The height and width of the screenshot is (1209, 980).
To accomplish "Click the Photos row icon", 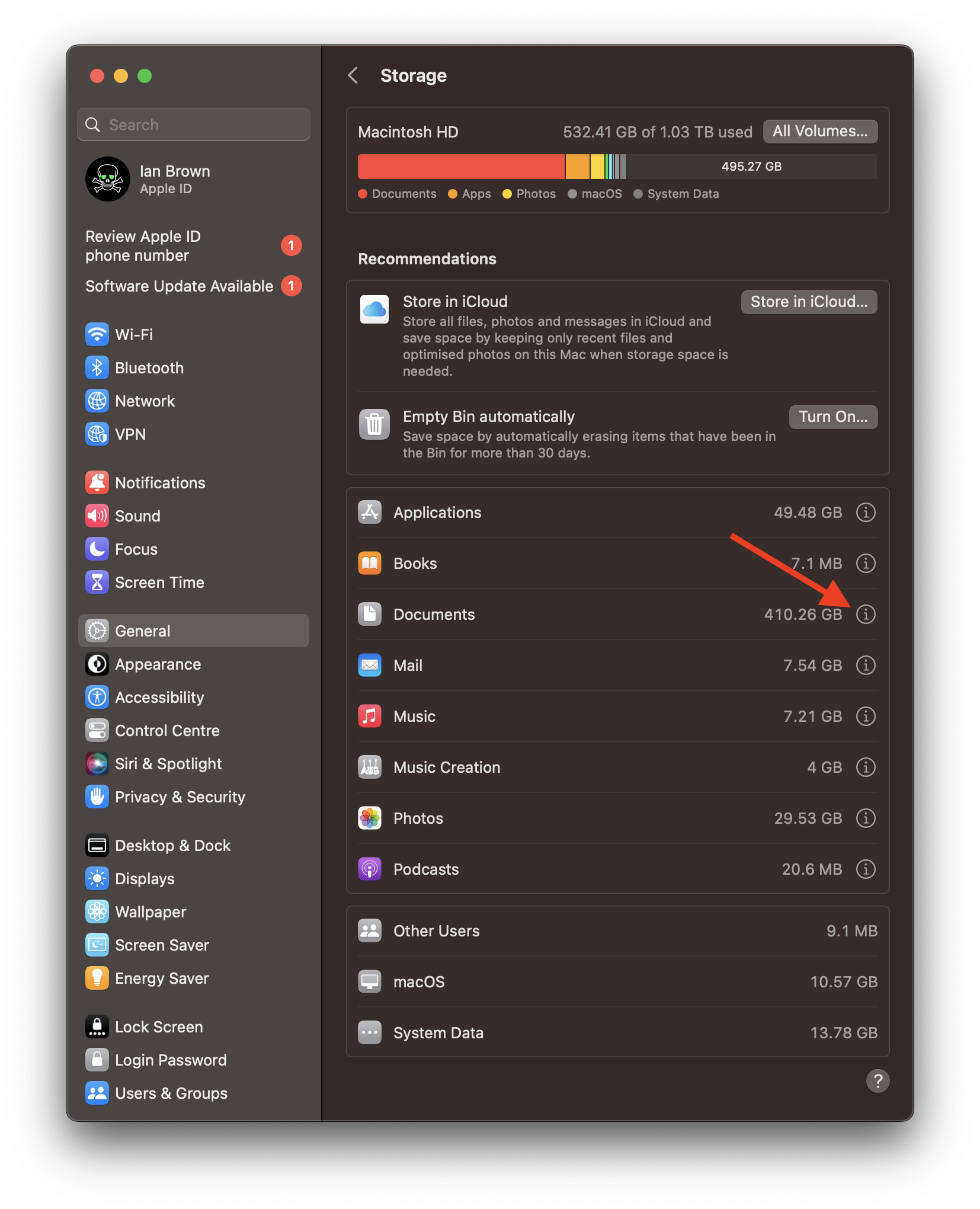I will (370, 818).
